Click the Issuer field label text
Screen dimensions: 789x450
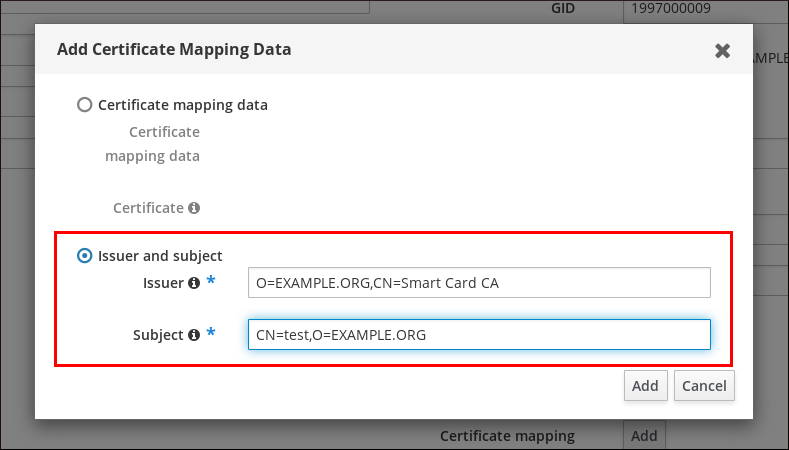coord(163,283)
